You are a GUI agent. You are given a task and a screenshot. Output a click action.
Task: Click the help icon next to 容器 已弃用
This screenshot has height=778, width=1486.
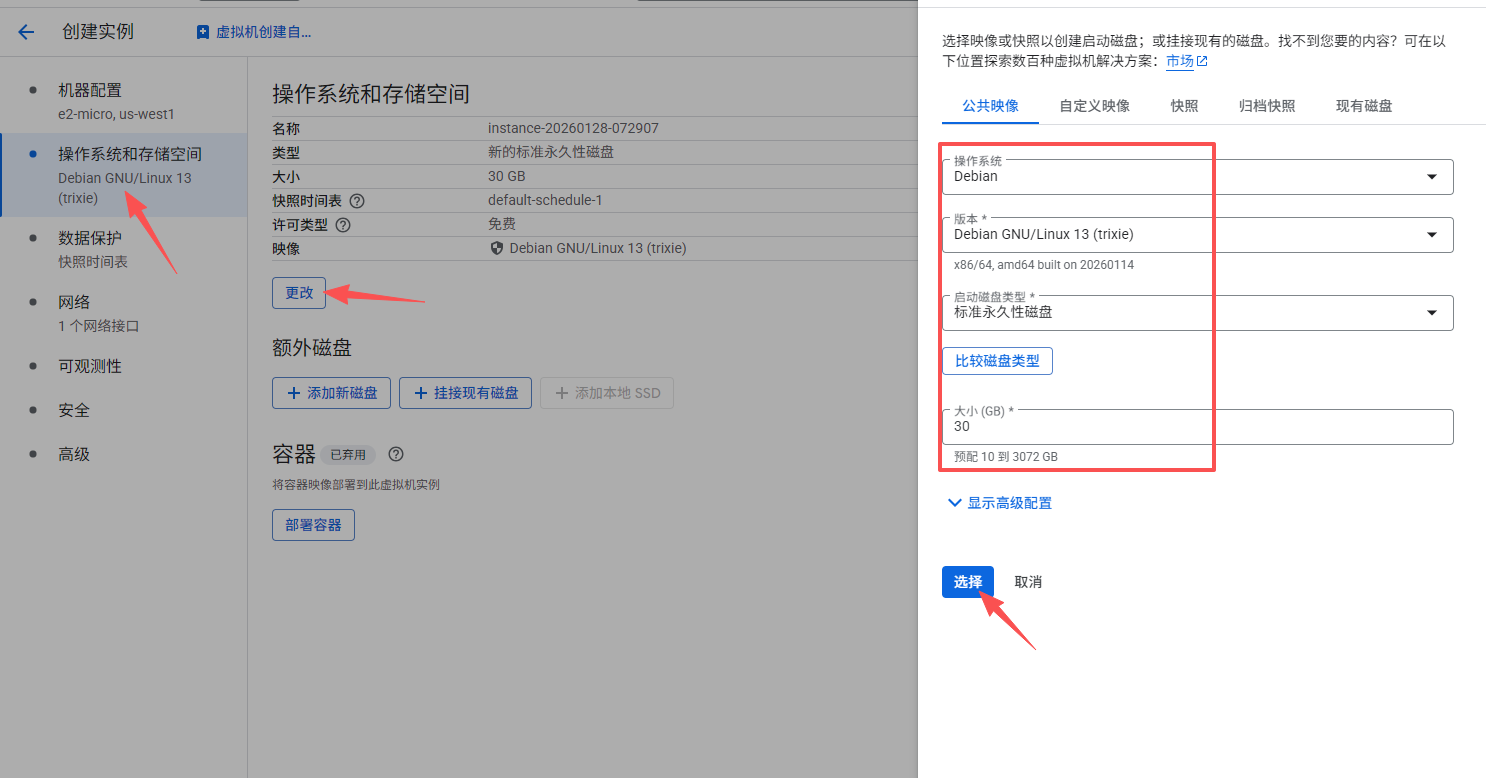396,455
